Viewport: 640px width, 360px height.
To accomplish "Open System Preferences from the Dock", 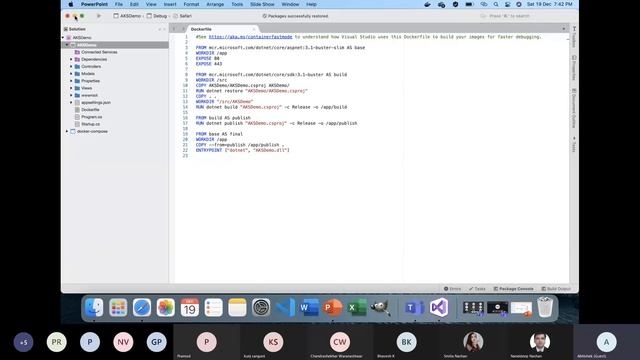I will coord(261,307).
